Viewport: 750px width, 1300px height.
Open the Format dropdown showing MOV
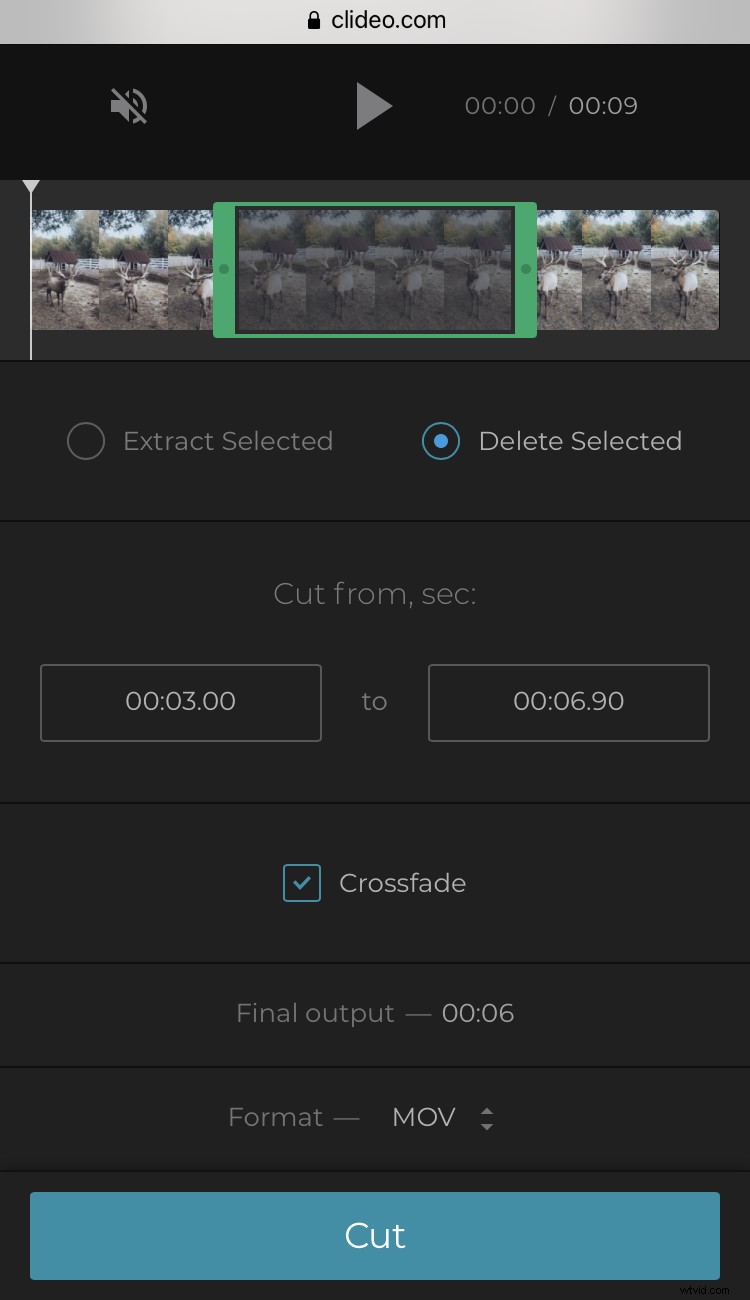pyautogui.click(x=423, y=1117)
